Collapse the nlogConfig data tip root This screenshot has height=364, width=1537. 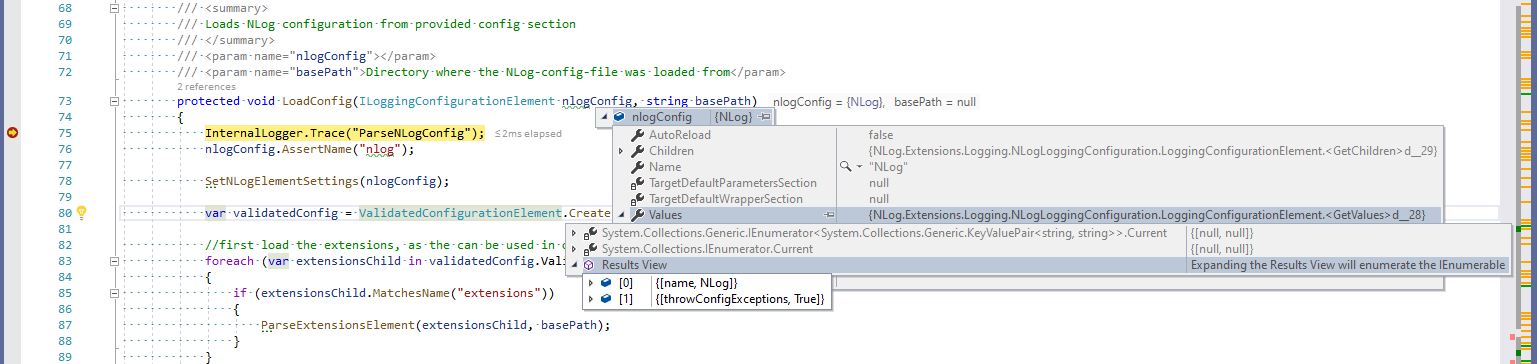click(x=604, y=117)
